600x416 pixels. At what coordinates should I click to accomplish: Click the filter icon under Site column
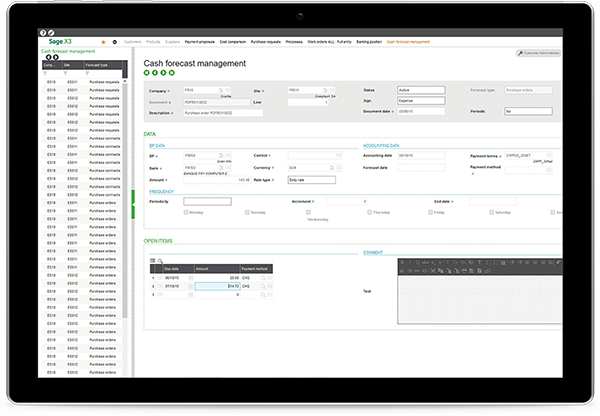coord(65,73)
